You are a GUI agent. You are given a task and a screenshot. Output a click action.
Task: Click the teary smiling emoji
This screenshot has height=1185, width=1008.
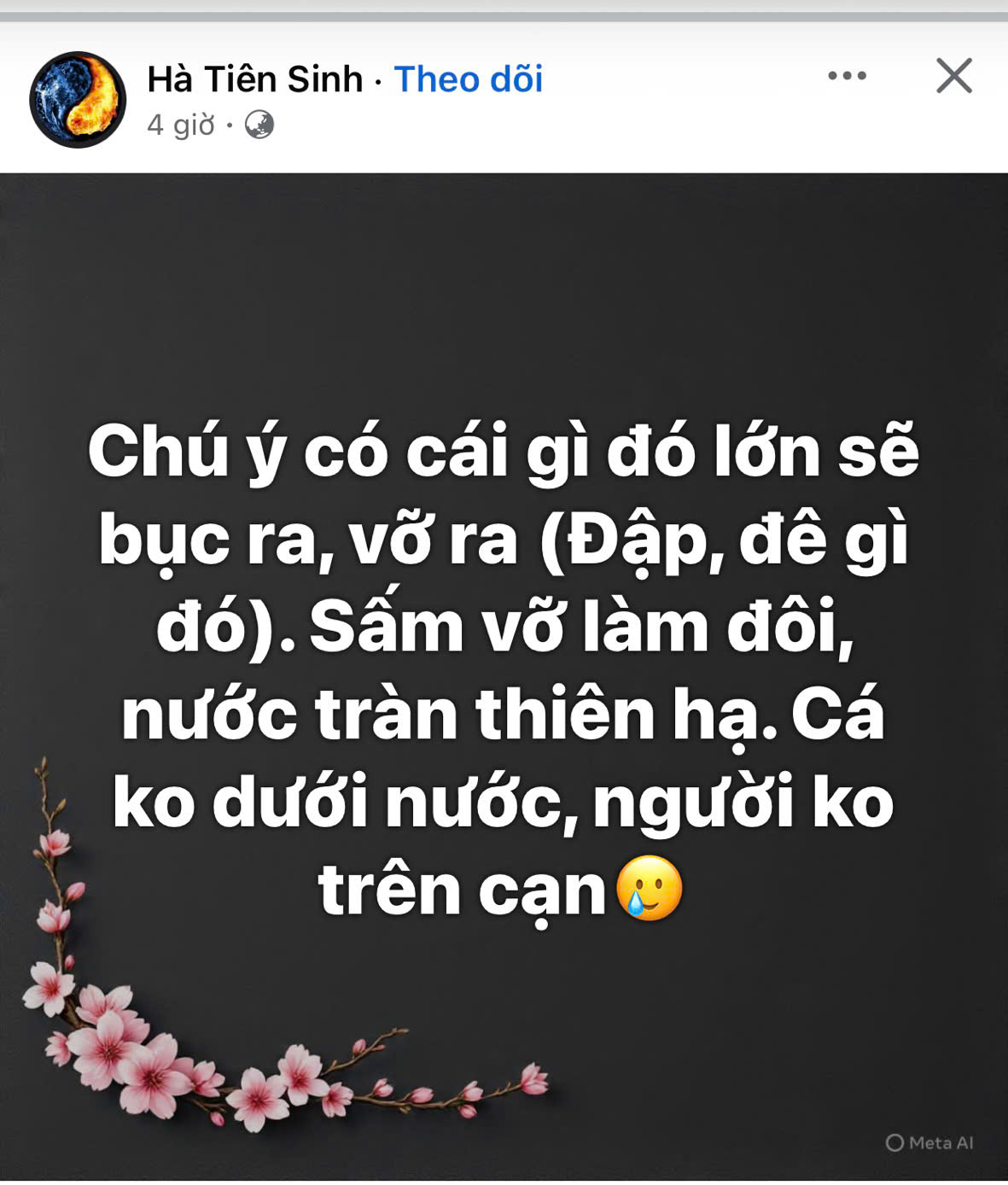click(x=650, y=888)
